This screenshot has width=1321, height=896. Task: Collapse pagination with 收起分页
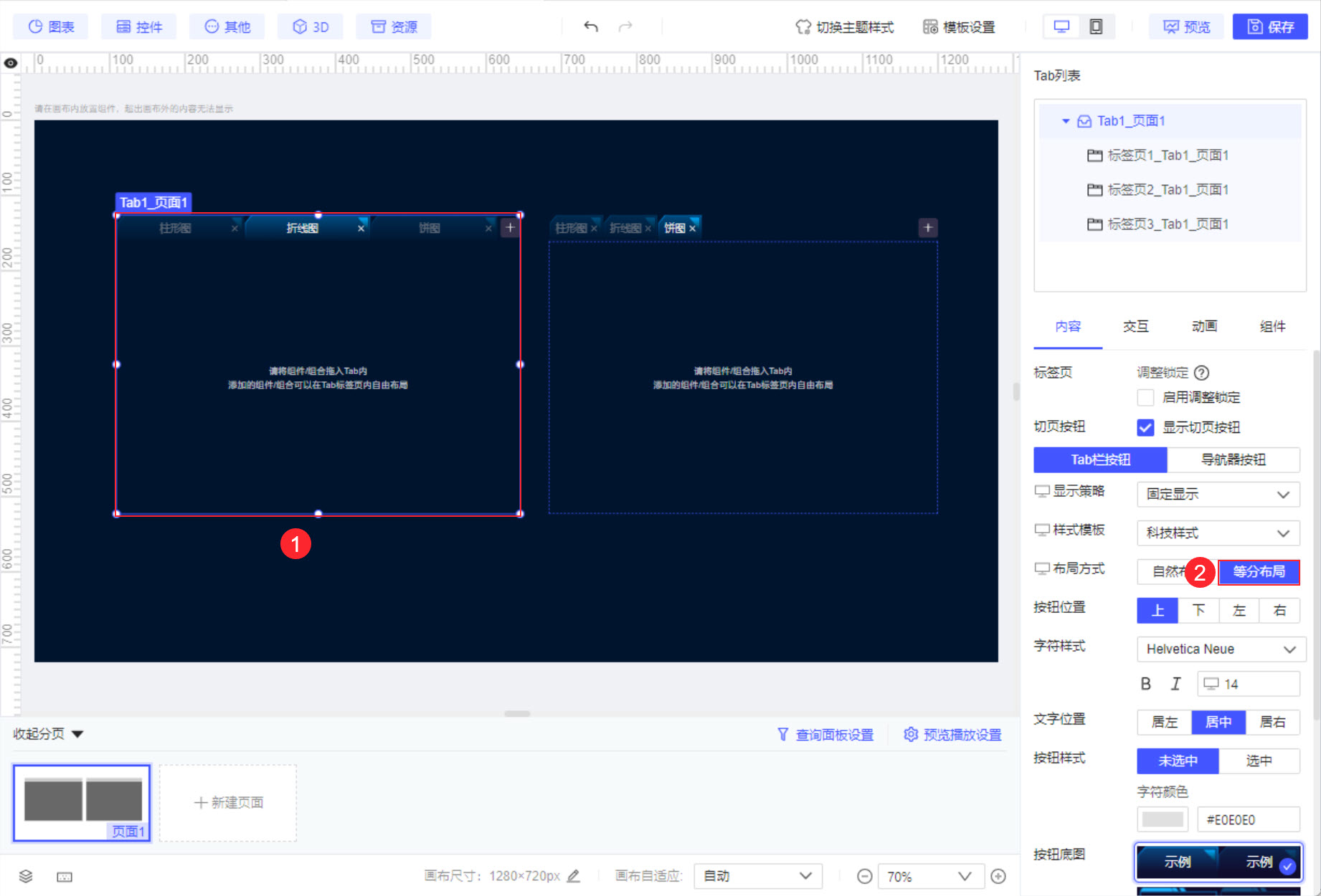point(48,733)
